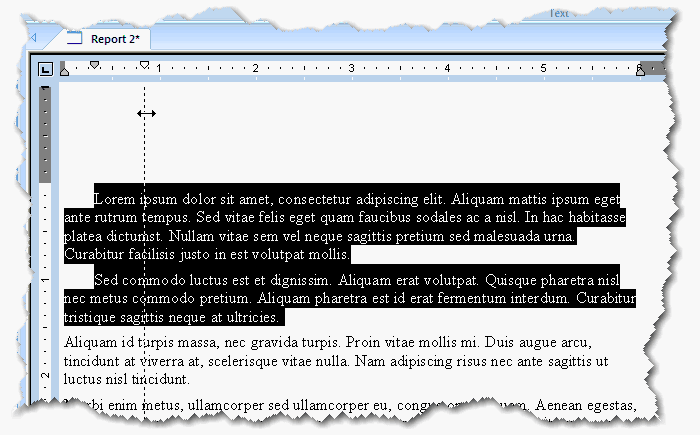Click the line starting "Lorem ipsum dolor sit amet"
The image size is (700, 435).
[357, 199]
